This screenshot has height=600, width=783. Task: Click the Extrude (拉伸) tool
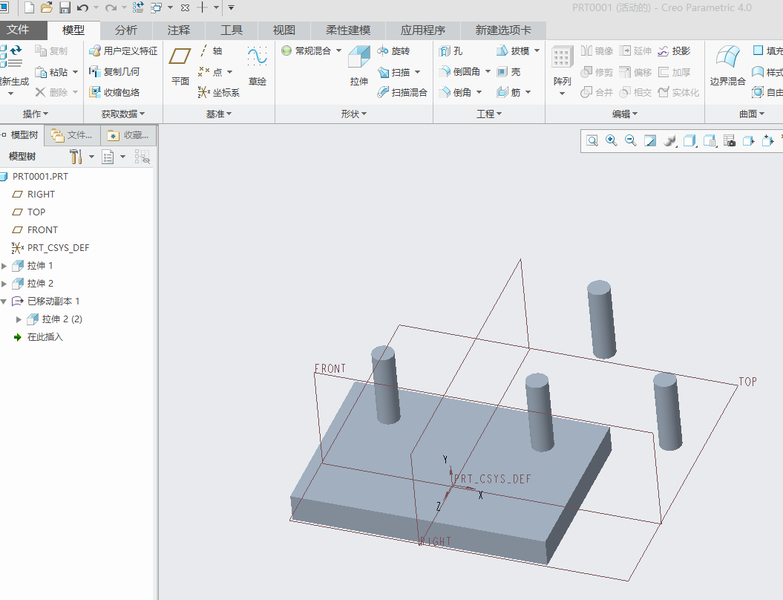pyautogui.click(x=359, y=66)
